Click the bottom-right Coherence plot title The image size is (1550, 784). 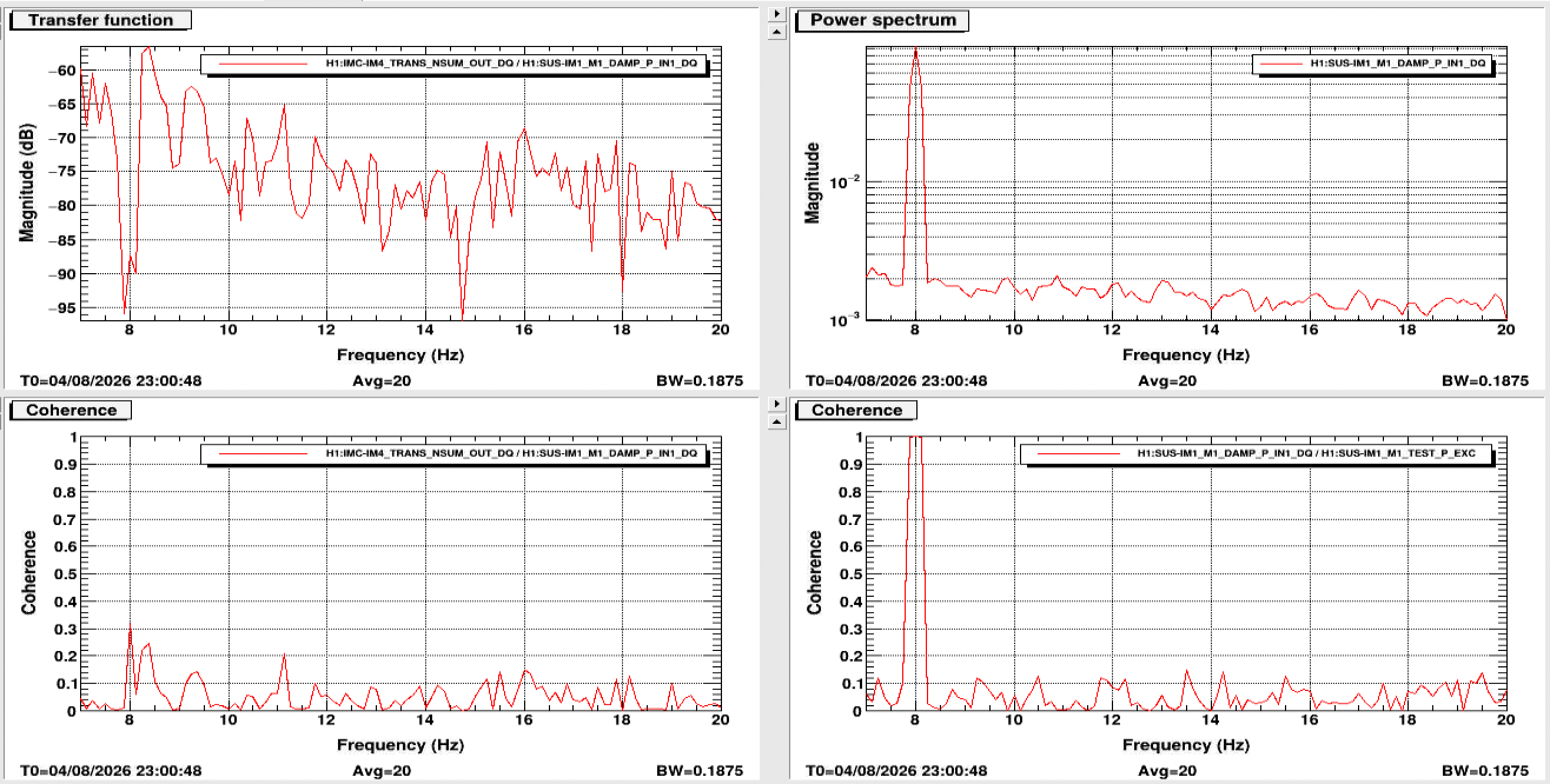coord(856,410)
